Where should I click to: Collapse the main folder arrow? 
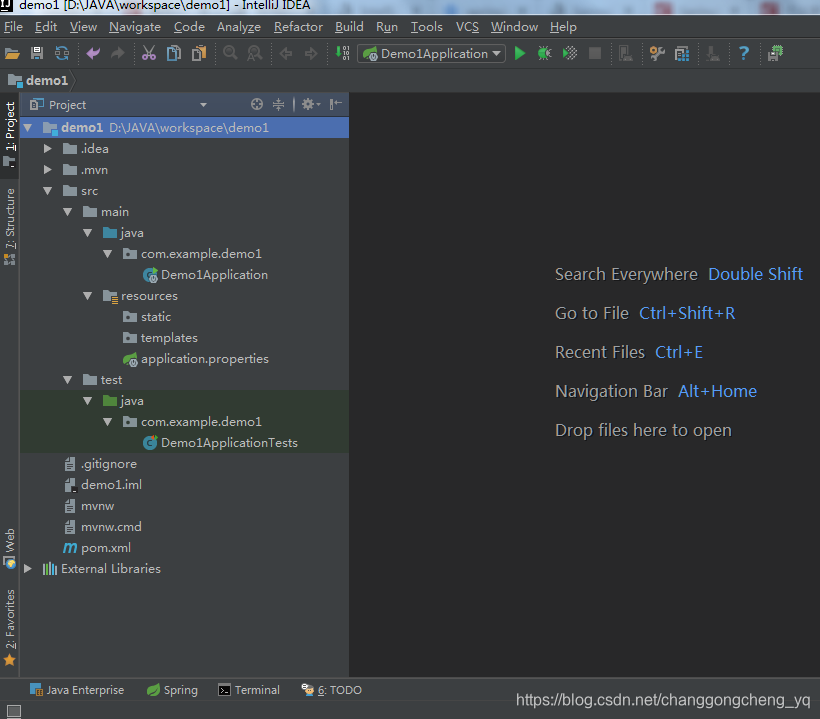tap(67, 212)
